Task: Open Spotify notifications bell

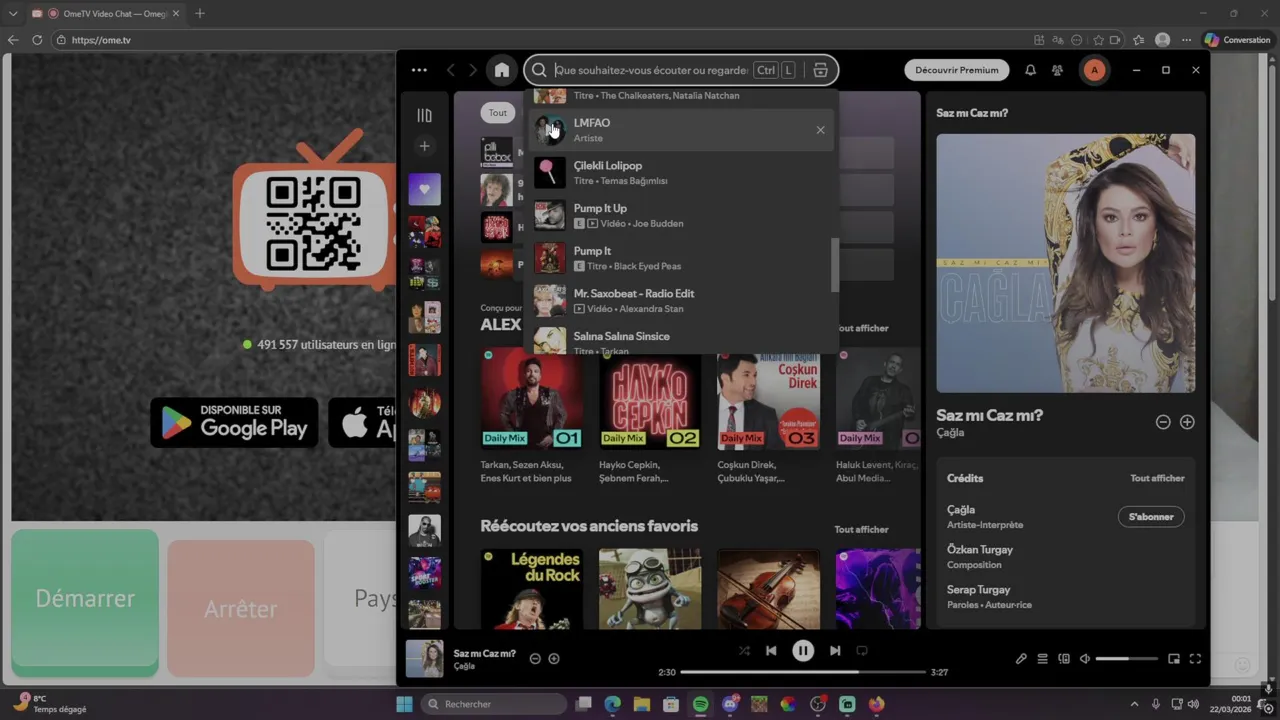Action: (1030, 70)
